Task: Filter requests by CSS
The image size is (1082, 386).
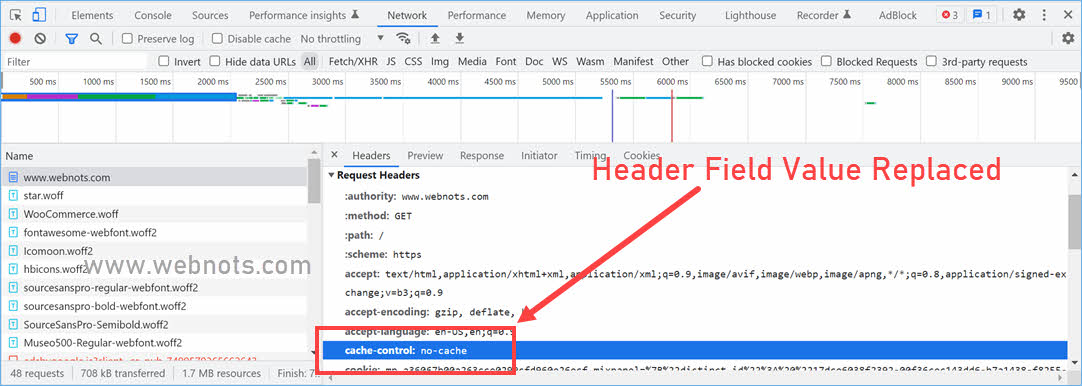Action: click(413, 61)
